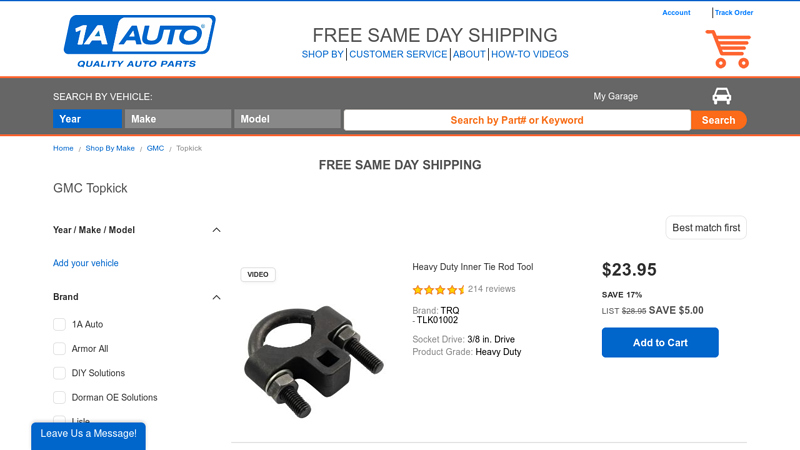The width and height of the screenshot is (800, 450).
Task: Select the Year vehicle dropdown
Action: click(x=87, y=119)
